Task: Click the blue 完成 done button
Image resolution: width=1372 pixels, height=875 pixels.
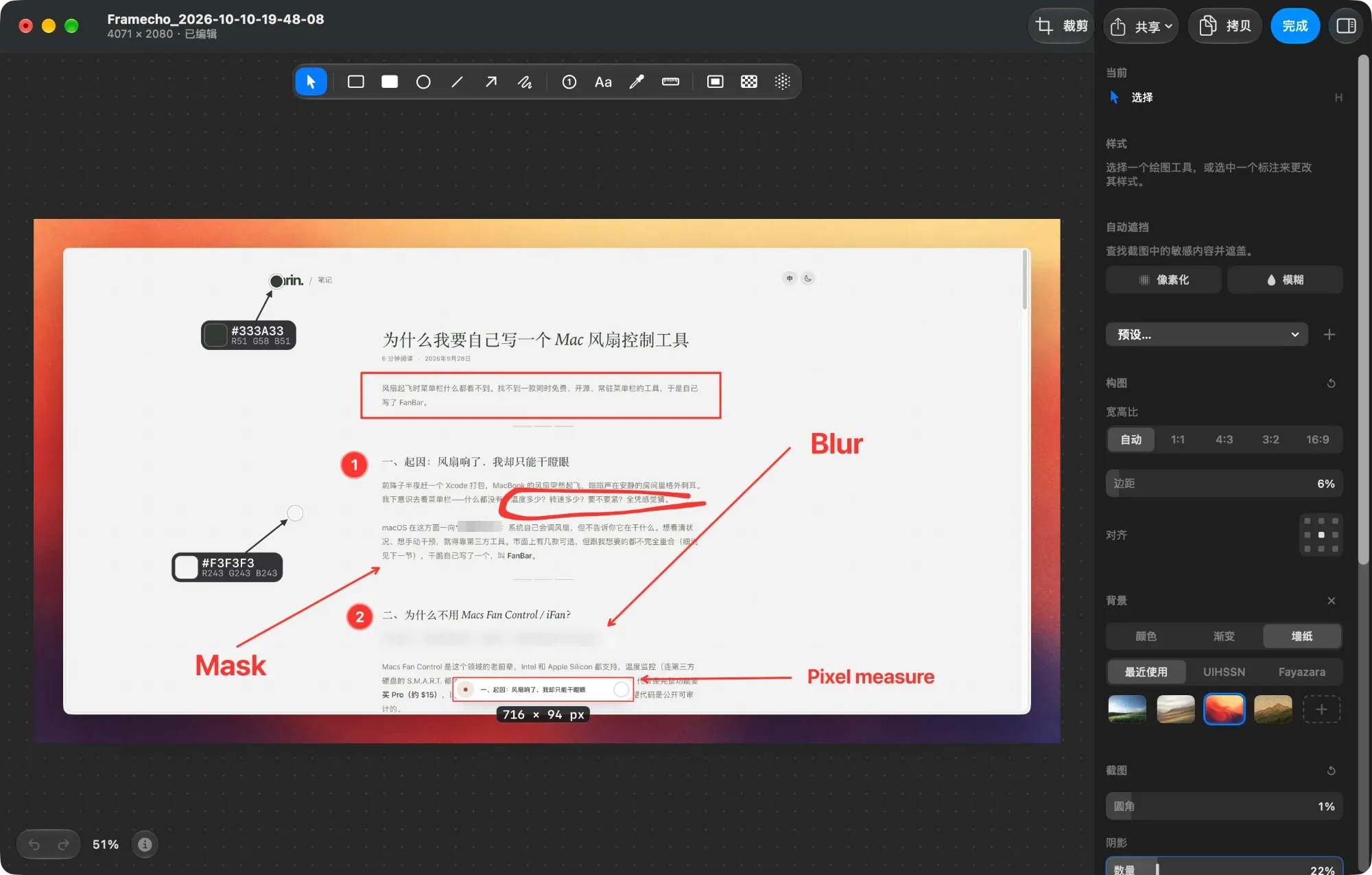Action: point(1294,26)
